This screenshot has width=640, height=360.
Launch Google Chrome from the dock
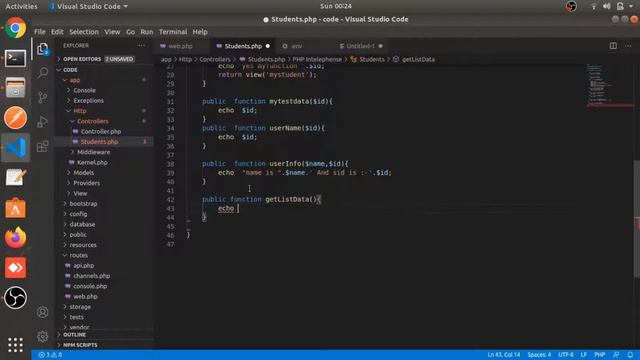16,28
